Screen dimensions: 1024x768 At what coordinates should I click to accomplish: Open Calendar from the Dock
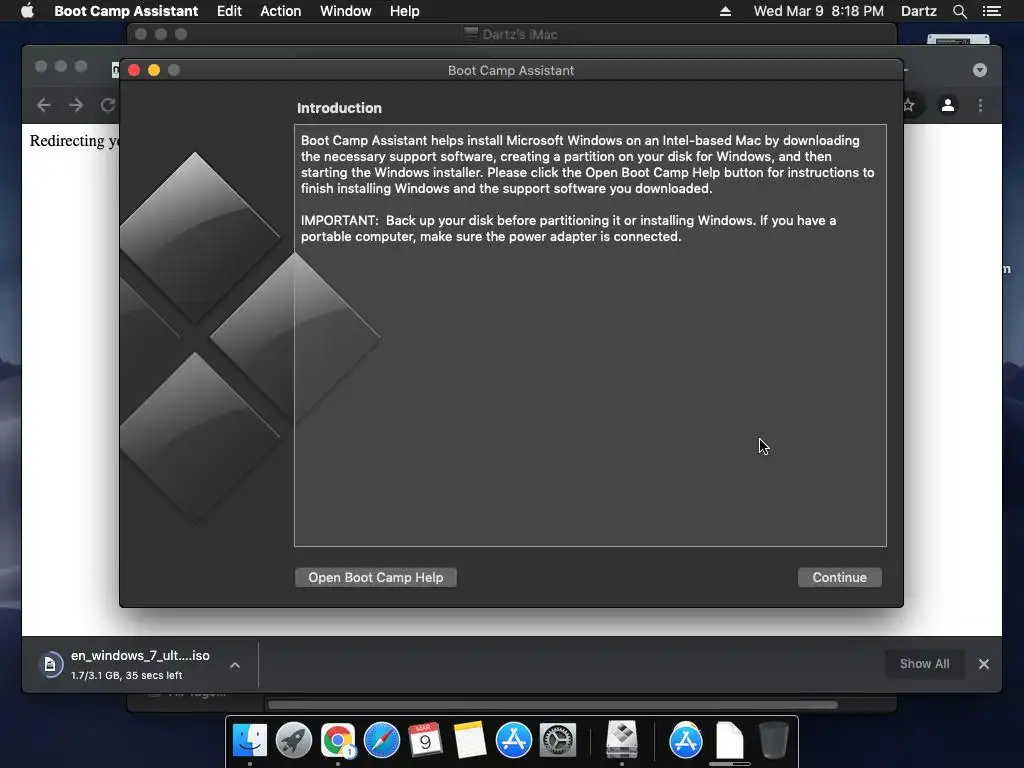[x=425, y=740]
